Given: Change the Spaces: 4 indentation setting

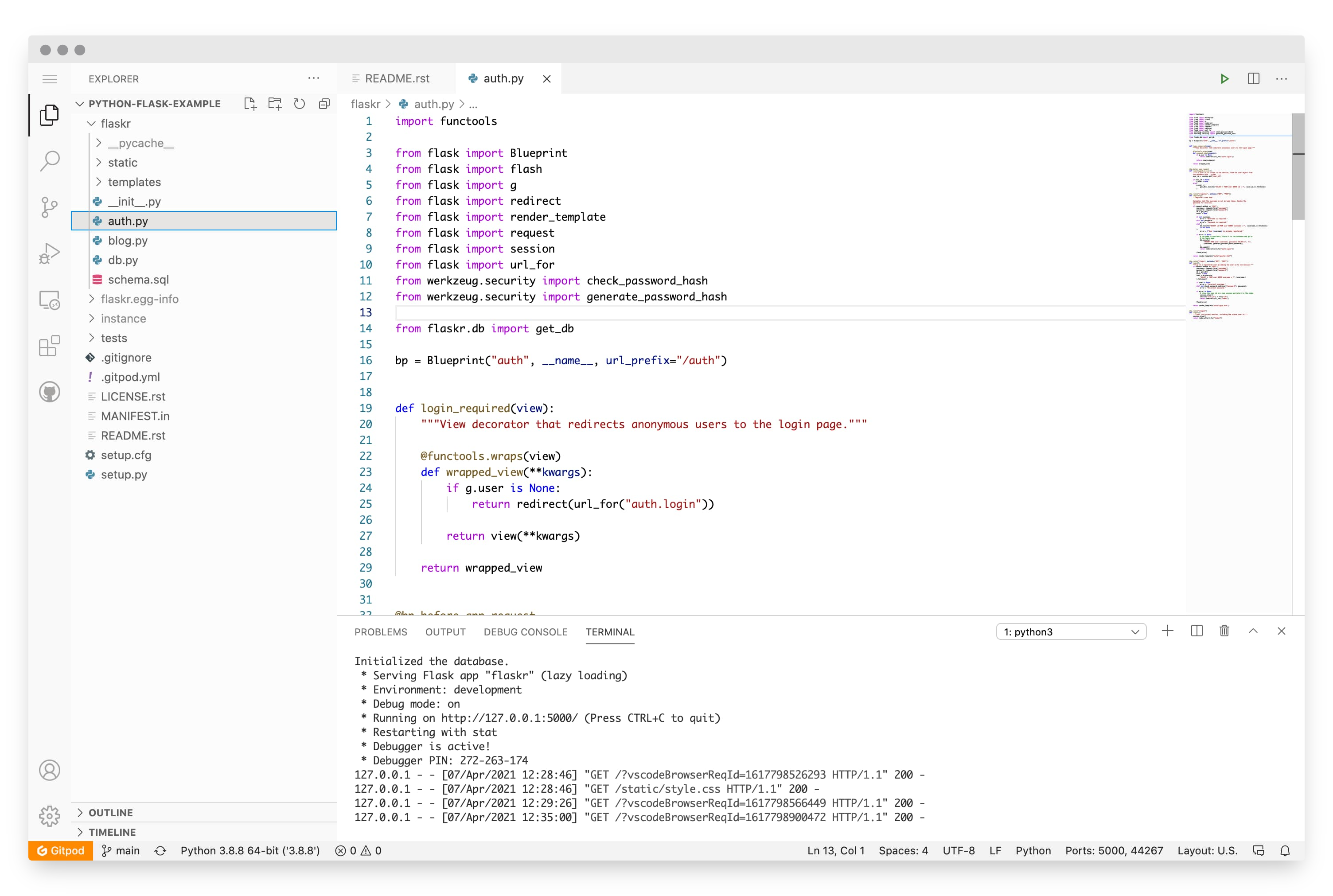Looking at the screenshot, I should [x=903, y=850].
